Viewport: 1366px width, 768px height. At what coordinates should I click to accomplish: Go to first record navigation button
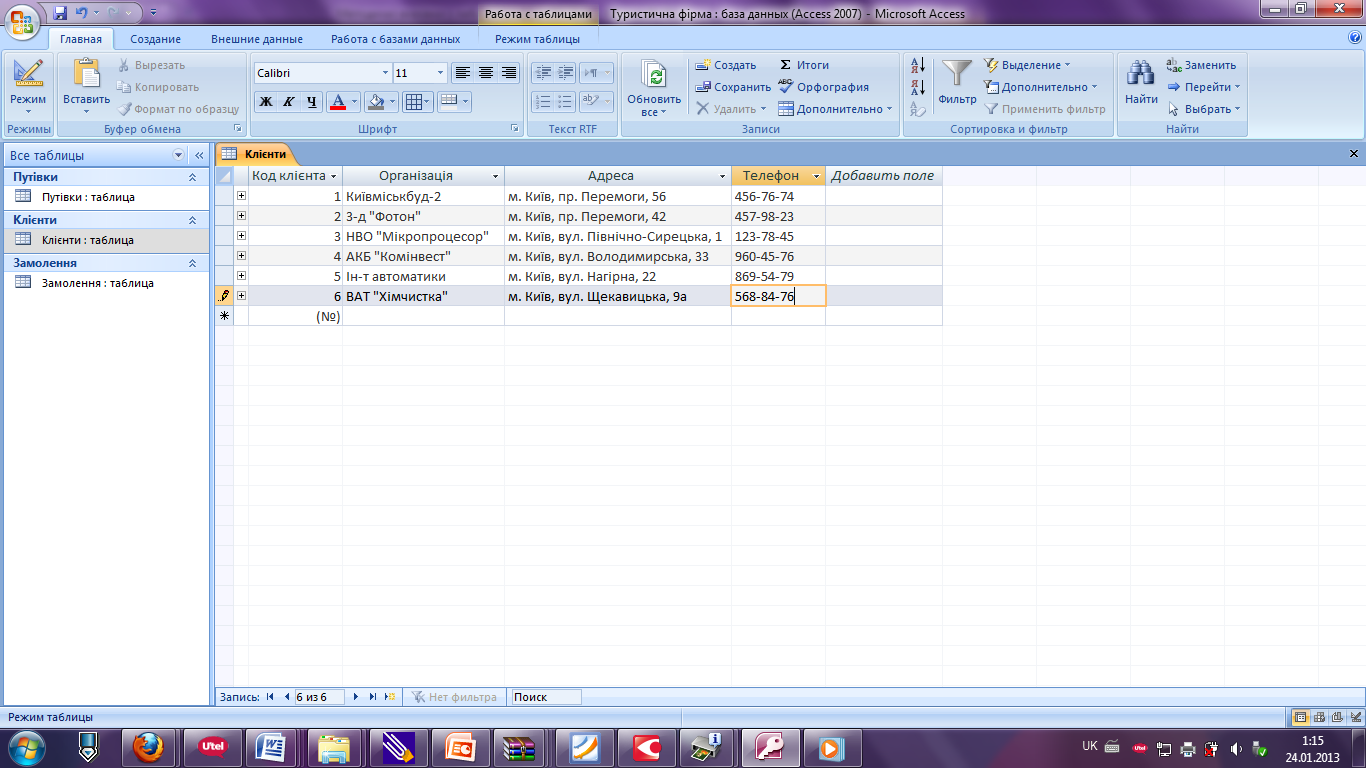coord(270,697)
